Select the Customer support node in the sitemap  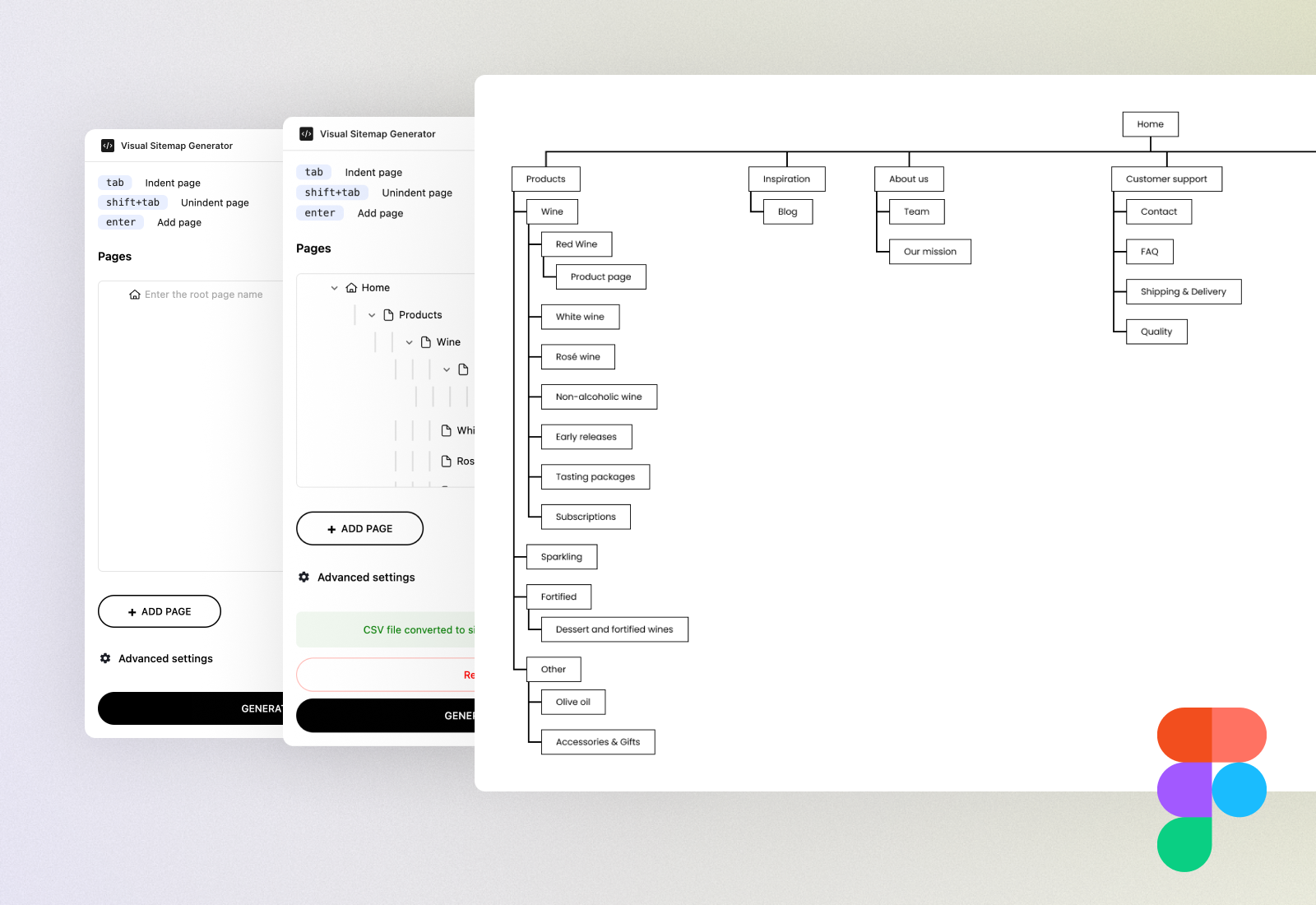coord(1166,179)
